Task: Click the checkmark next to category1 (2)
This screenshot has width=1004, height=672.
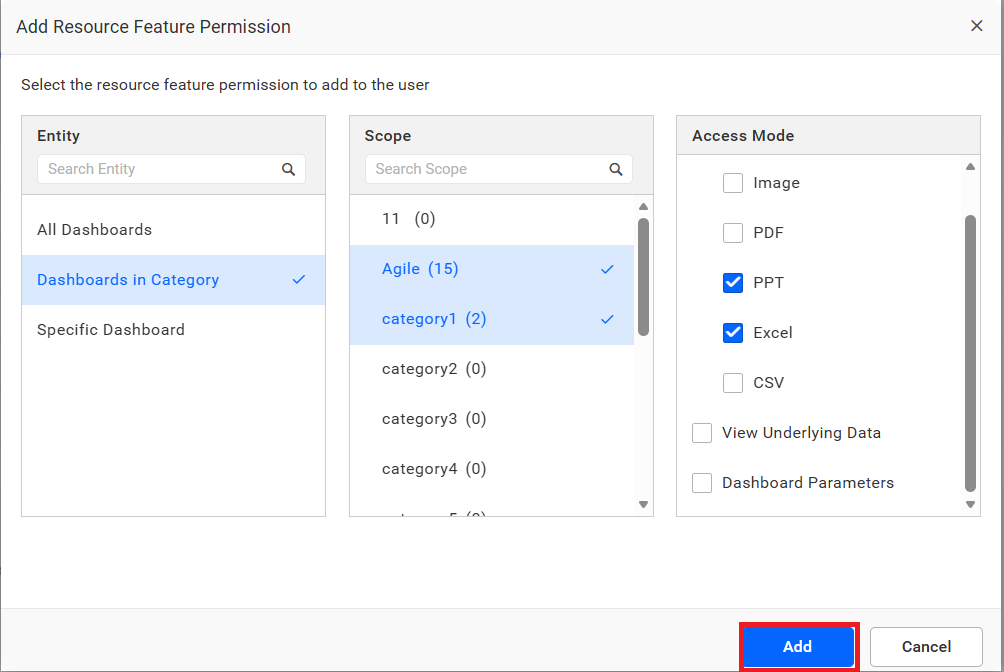Action: click(607, 318)
